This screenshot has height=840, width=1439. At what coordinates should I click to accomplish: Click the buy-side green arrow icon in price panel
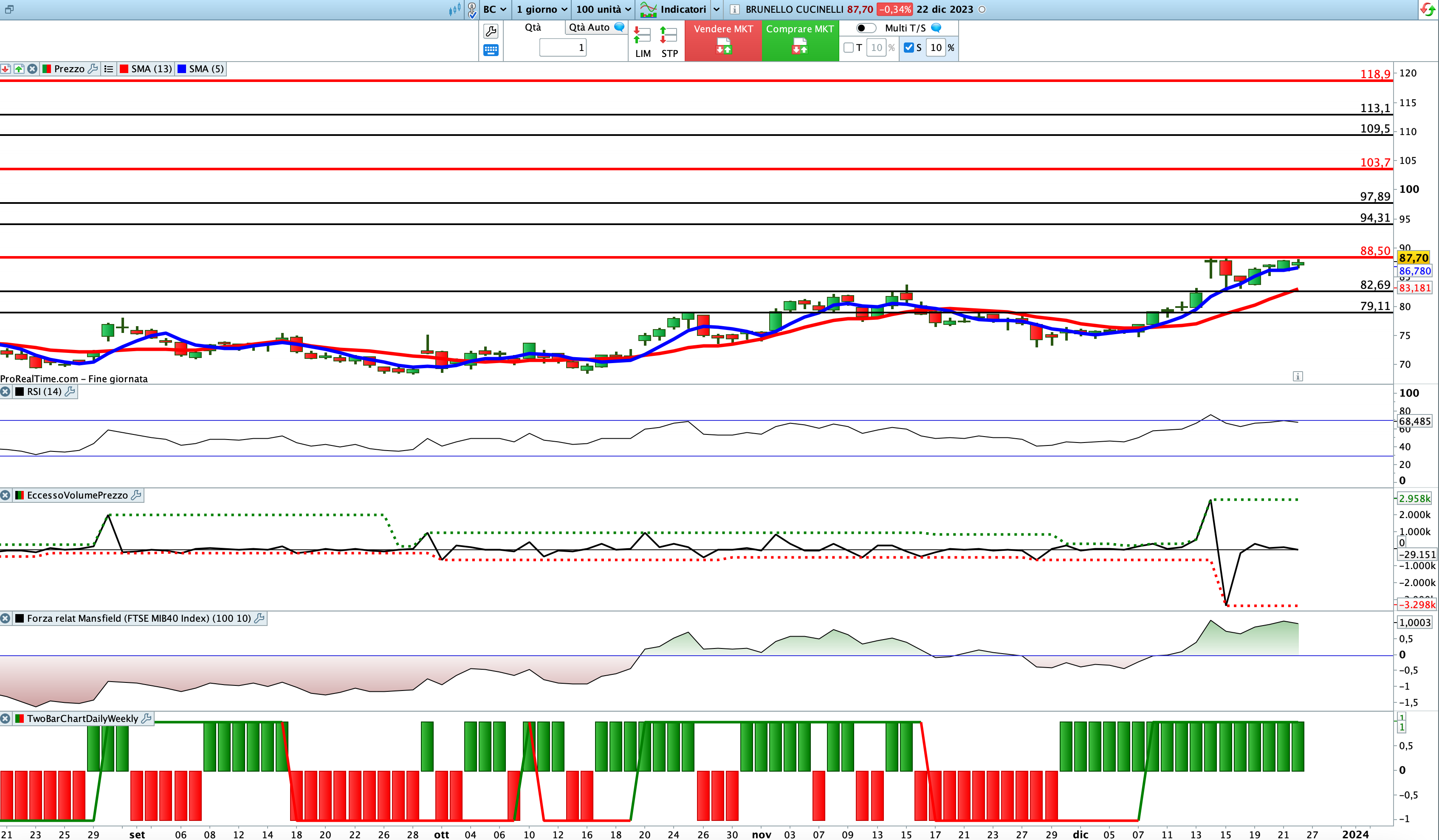[x=19, y=69]
